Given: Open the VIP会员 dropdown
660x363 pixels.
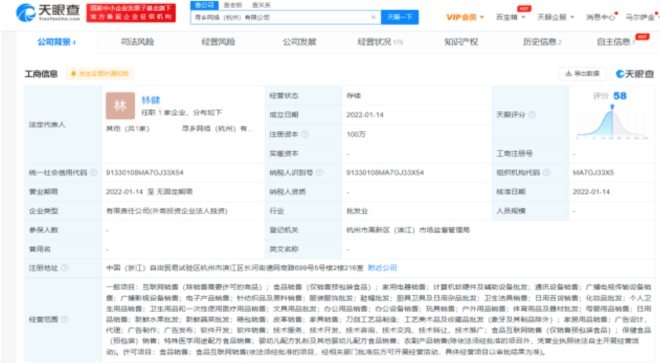Looking at the screenshot, I should [x=465, y=17].
